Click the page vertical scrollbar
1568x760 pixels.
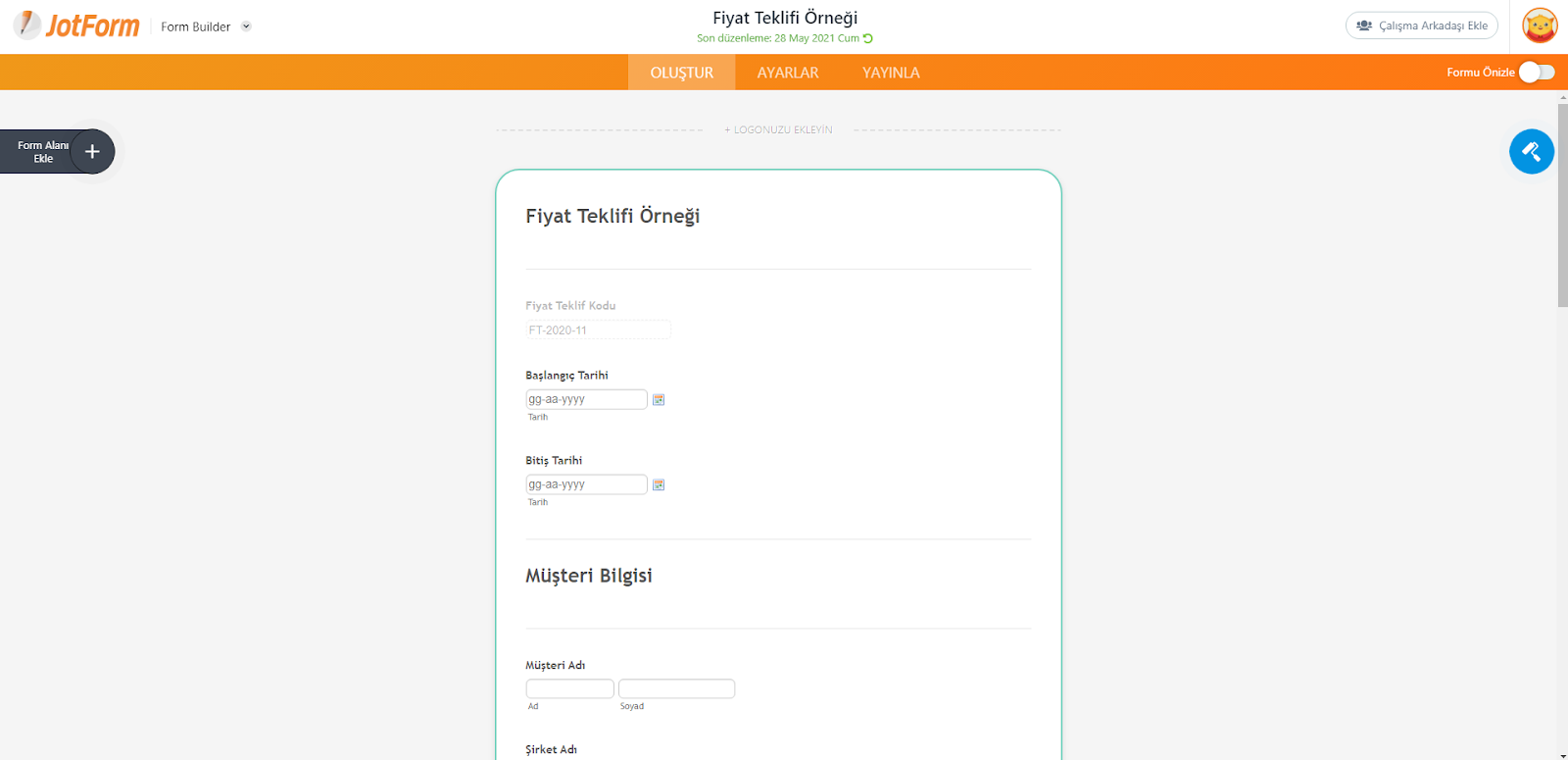coord(1562,204)
